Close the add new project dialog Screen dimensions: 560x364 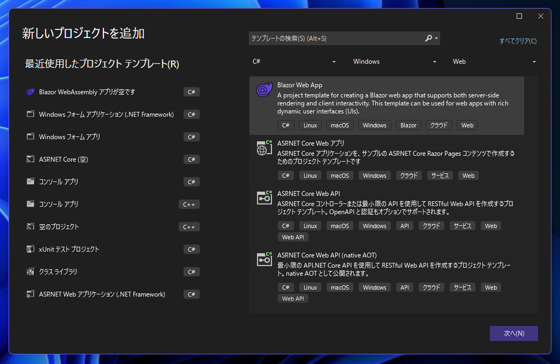(x=540, y=16)
